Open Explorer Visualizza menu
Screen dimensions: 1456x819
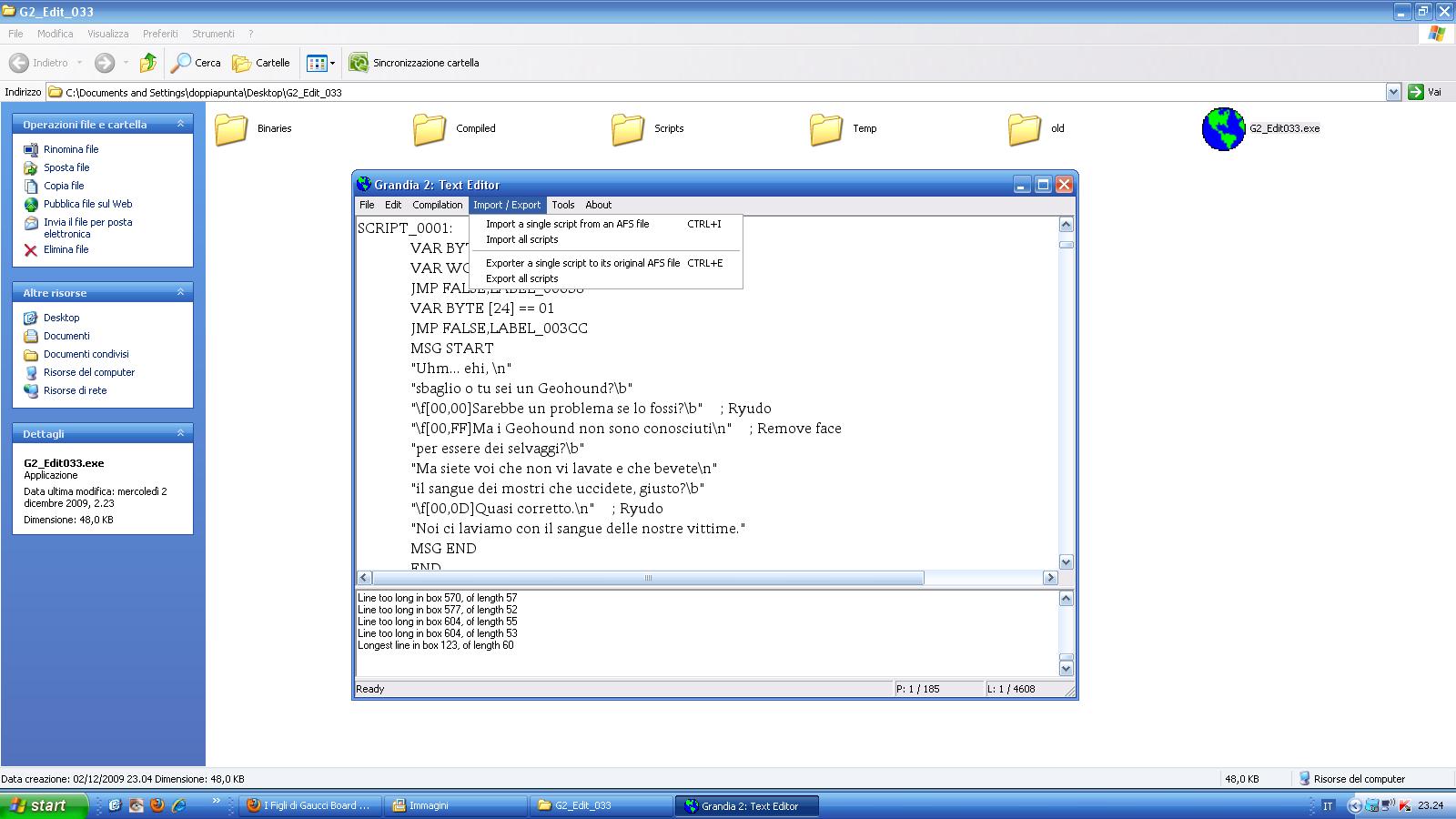[x=107, y=34]
